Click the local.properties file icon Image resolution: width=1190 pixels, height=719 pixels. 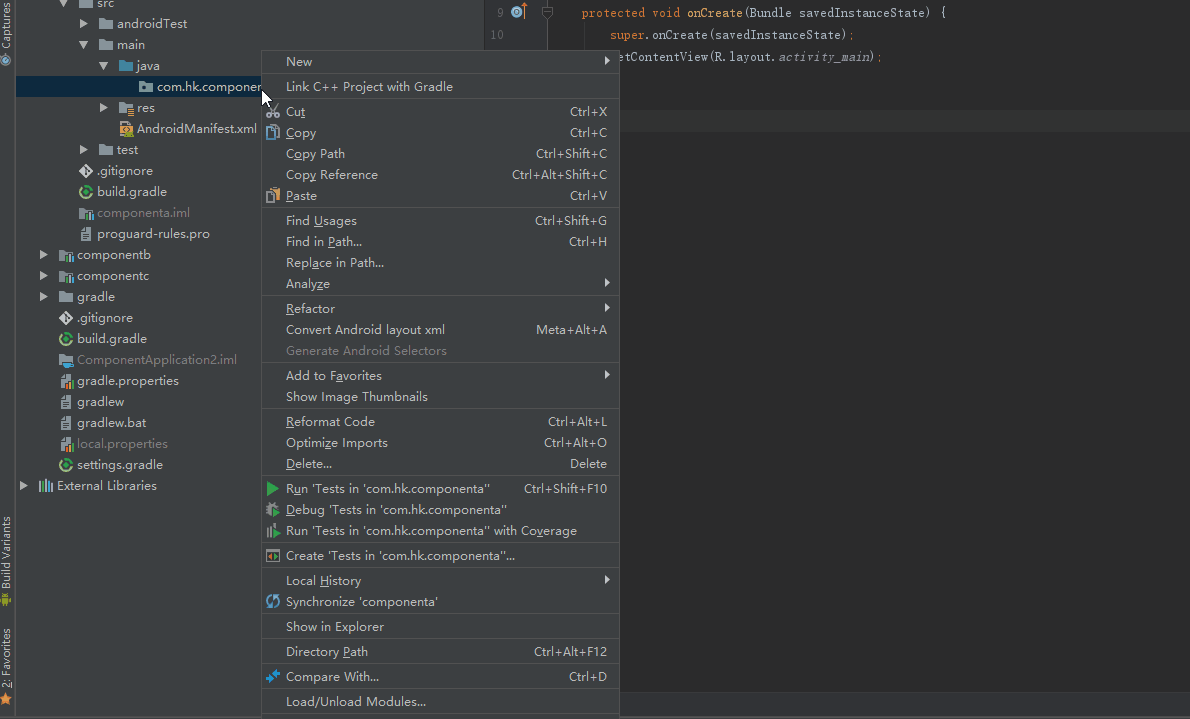[x=66, y=444]
